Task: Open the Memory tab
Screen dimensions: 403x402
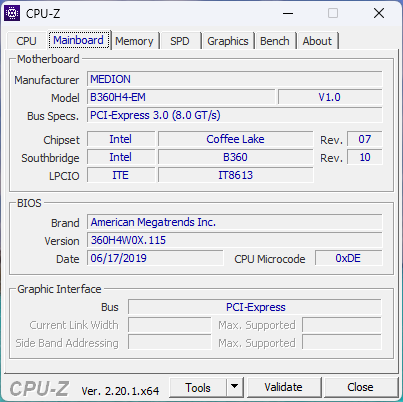Action: point(134,41)
